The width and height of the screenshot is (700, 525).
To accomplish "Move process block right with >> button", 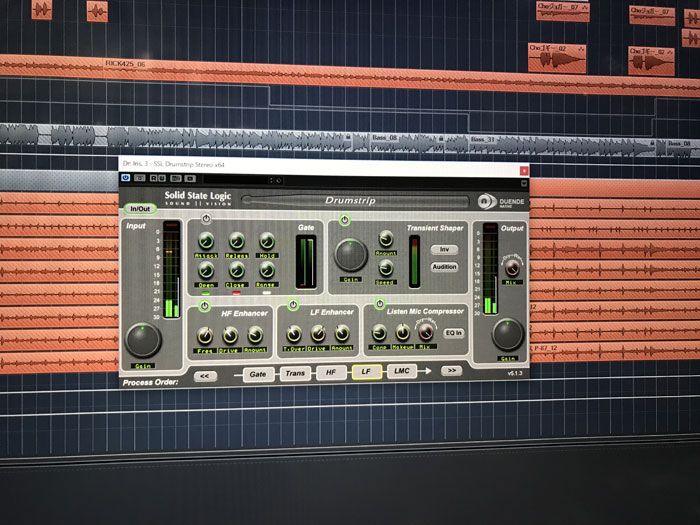I will 451,371.
